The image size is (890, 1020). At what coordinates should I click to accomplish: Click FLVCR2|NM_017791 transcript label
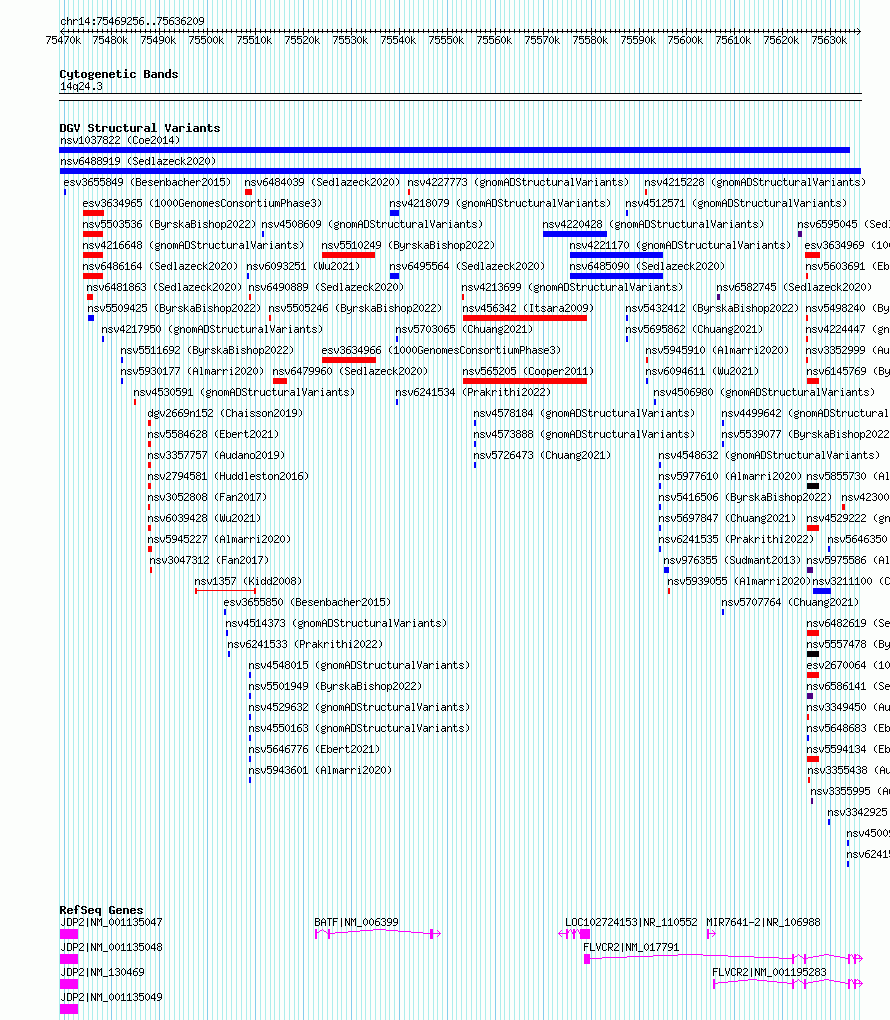tap(631, 947)
